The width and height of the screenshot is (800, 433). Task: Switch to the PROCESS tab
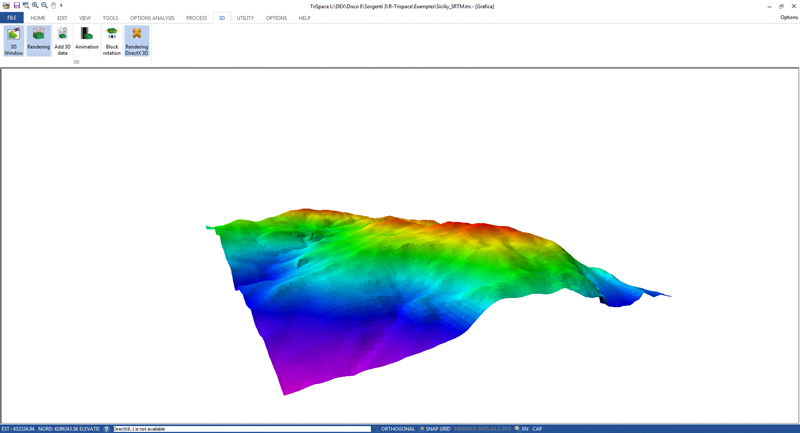[x=196, y=18]
